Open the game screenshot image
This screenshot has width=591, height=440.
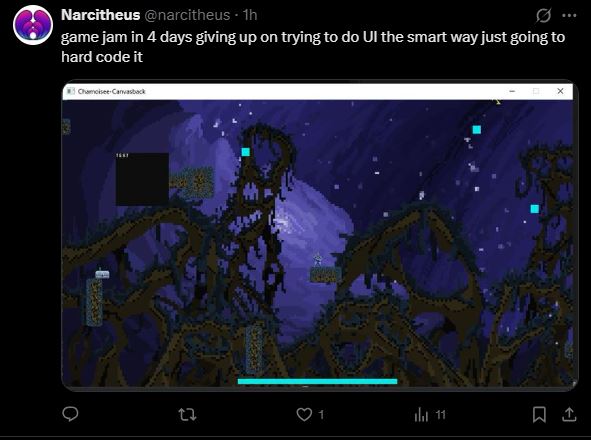(319, 235)
